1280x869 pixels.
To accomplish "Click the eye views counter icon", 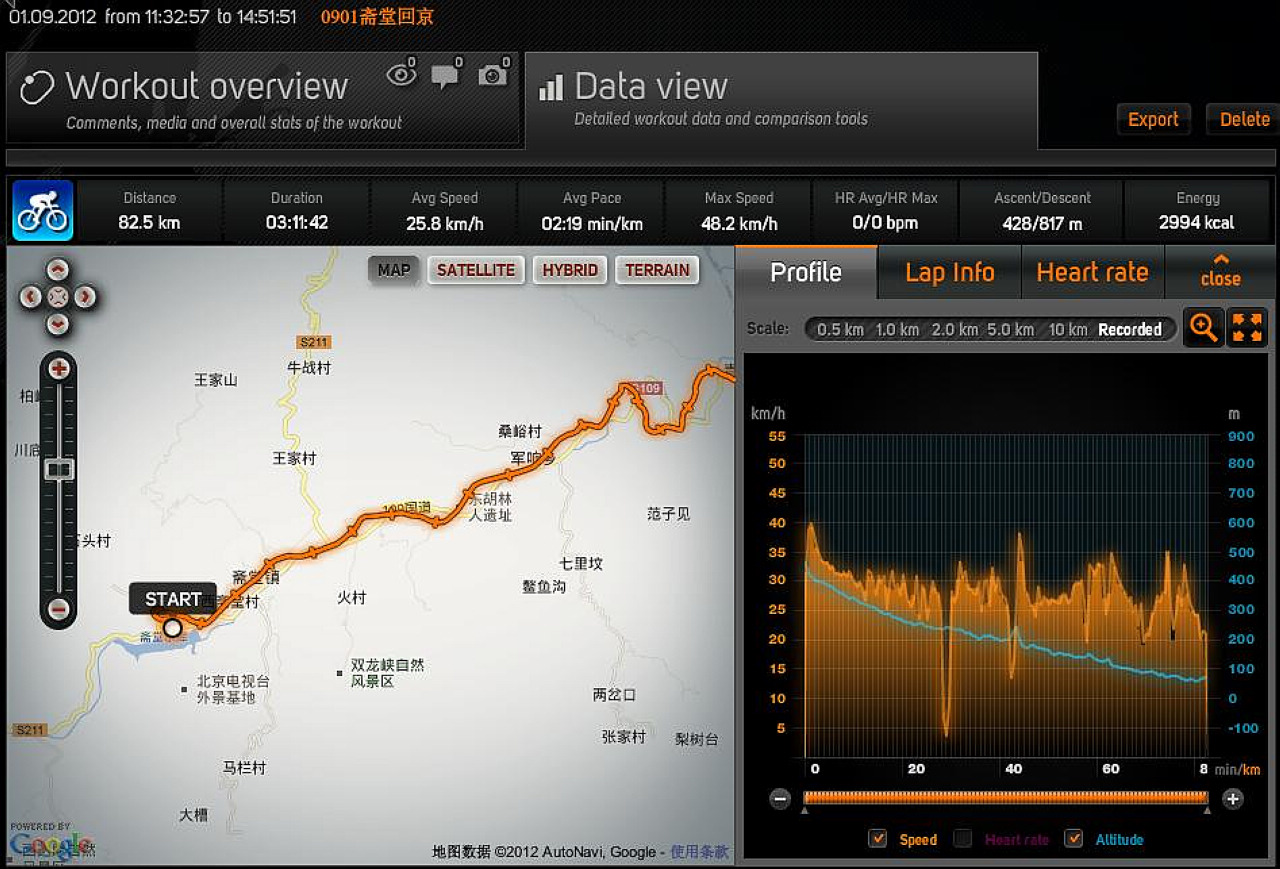I will 401,75.
